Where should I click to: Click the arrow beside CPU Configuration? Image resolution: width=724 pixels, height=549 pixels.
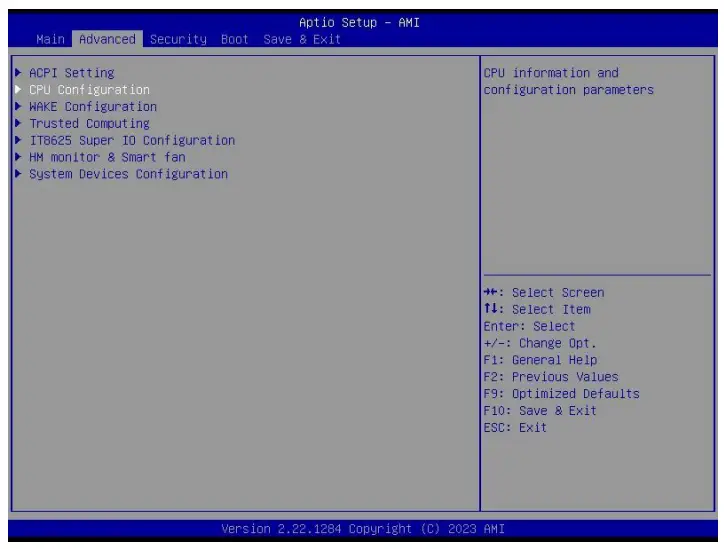point(18,89)
